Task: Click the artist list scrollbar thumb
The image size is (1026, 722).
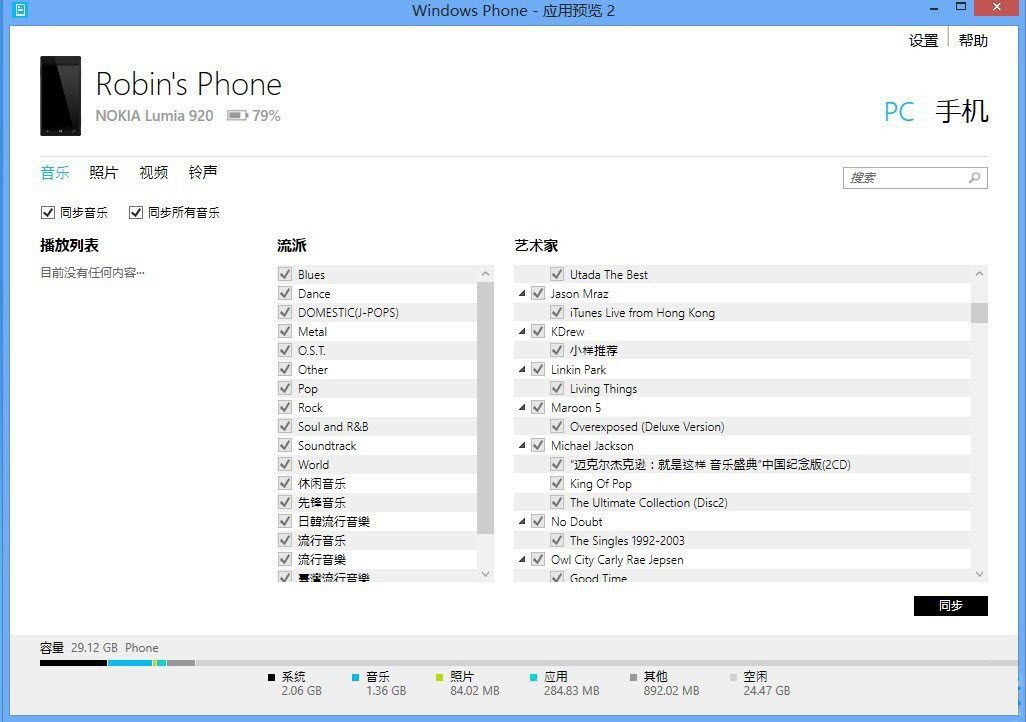Action: (979, 313)
